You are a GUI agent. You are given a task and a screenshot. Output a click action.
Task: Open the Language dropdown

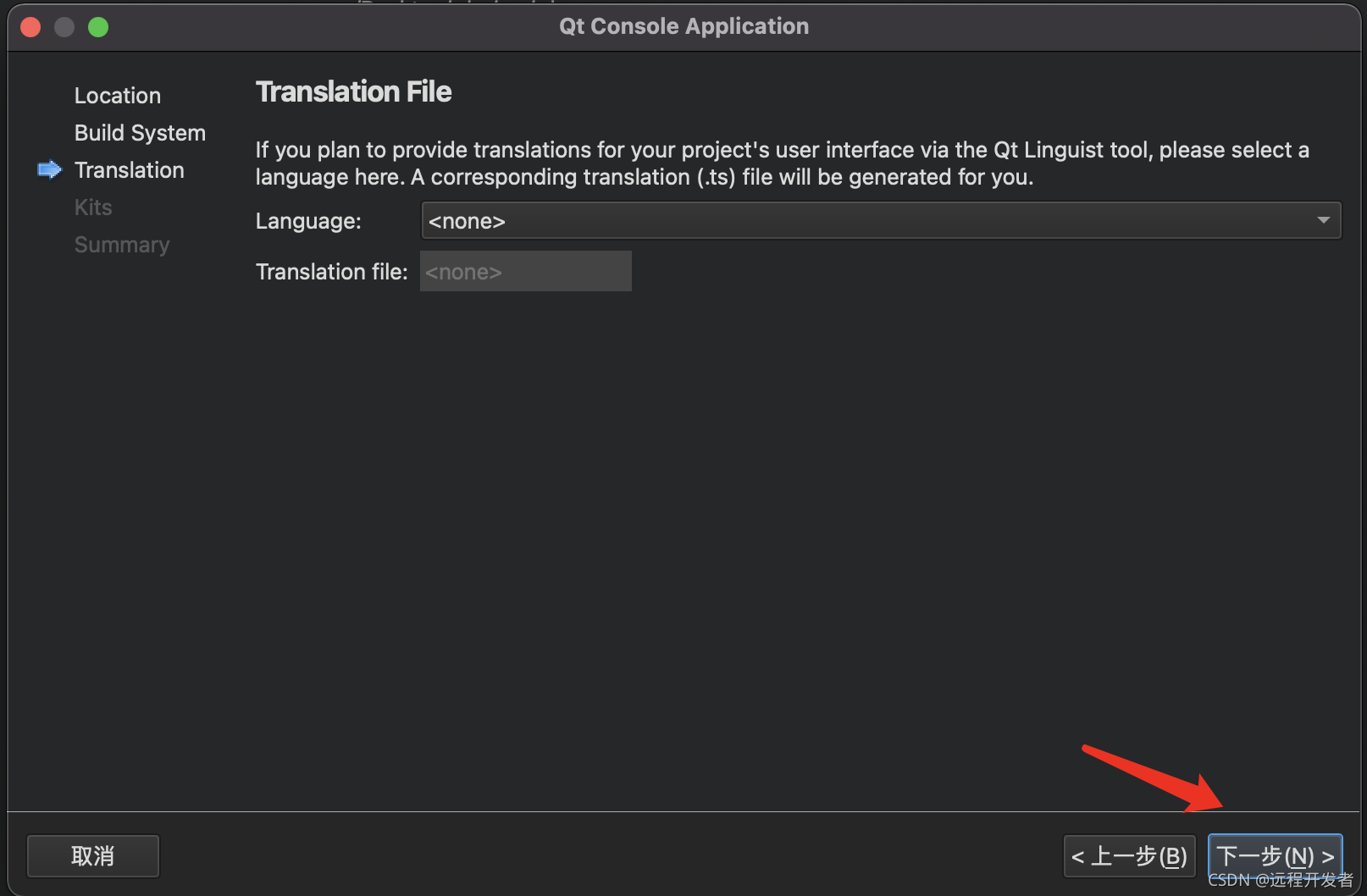pyautogui.click(x=881, y=220)
